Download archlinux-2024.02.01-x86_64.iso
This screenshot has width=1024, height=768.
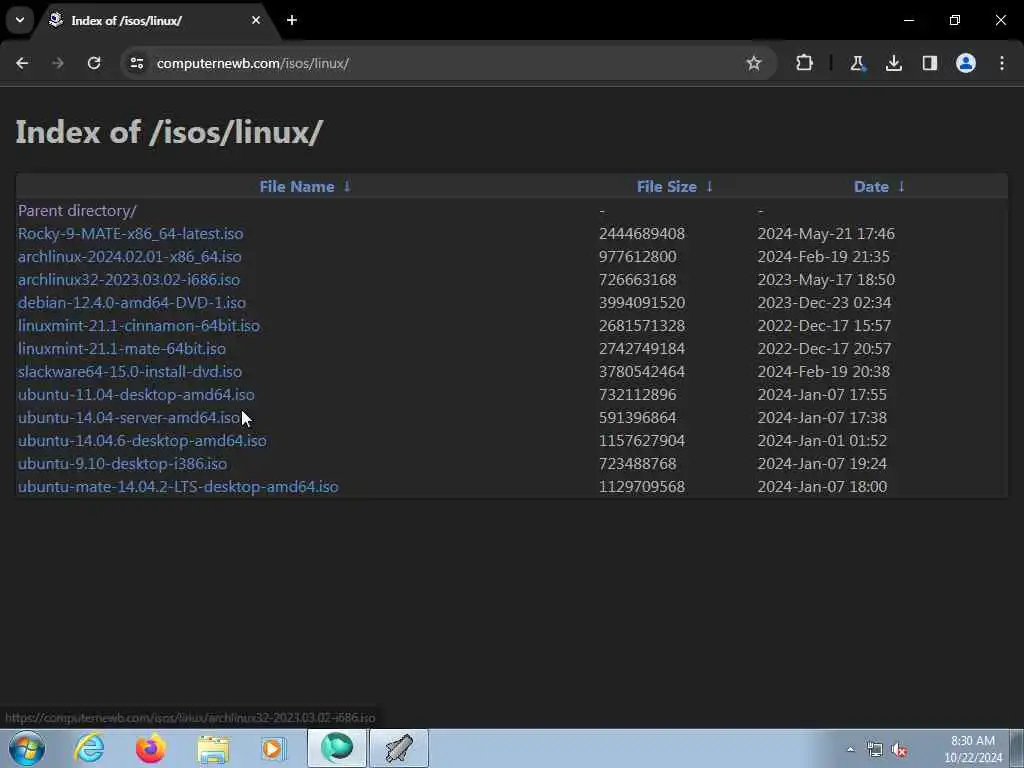click(129, 257)
